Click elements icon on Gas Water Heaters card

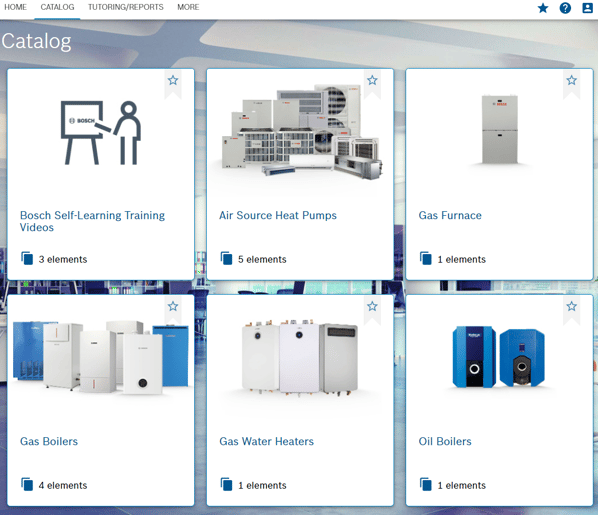click(x=226, y=484)
